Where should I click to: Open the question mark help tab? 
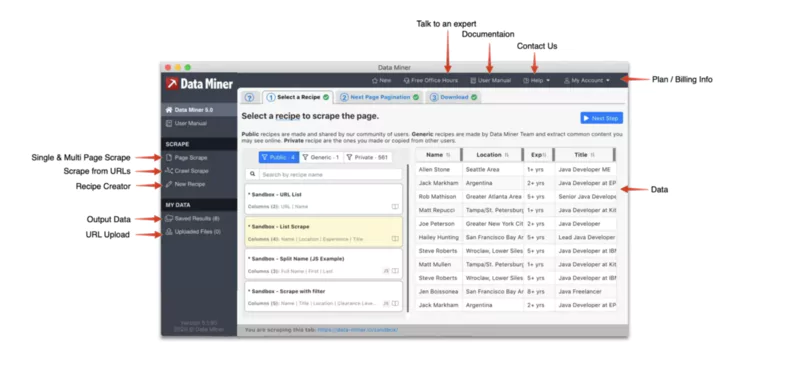249,97
